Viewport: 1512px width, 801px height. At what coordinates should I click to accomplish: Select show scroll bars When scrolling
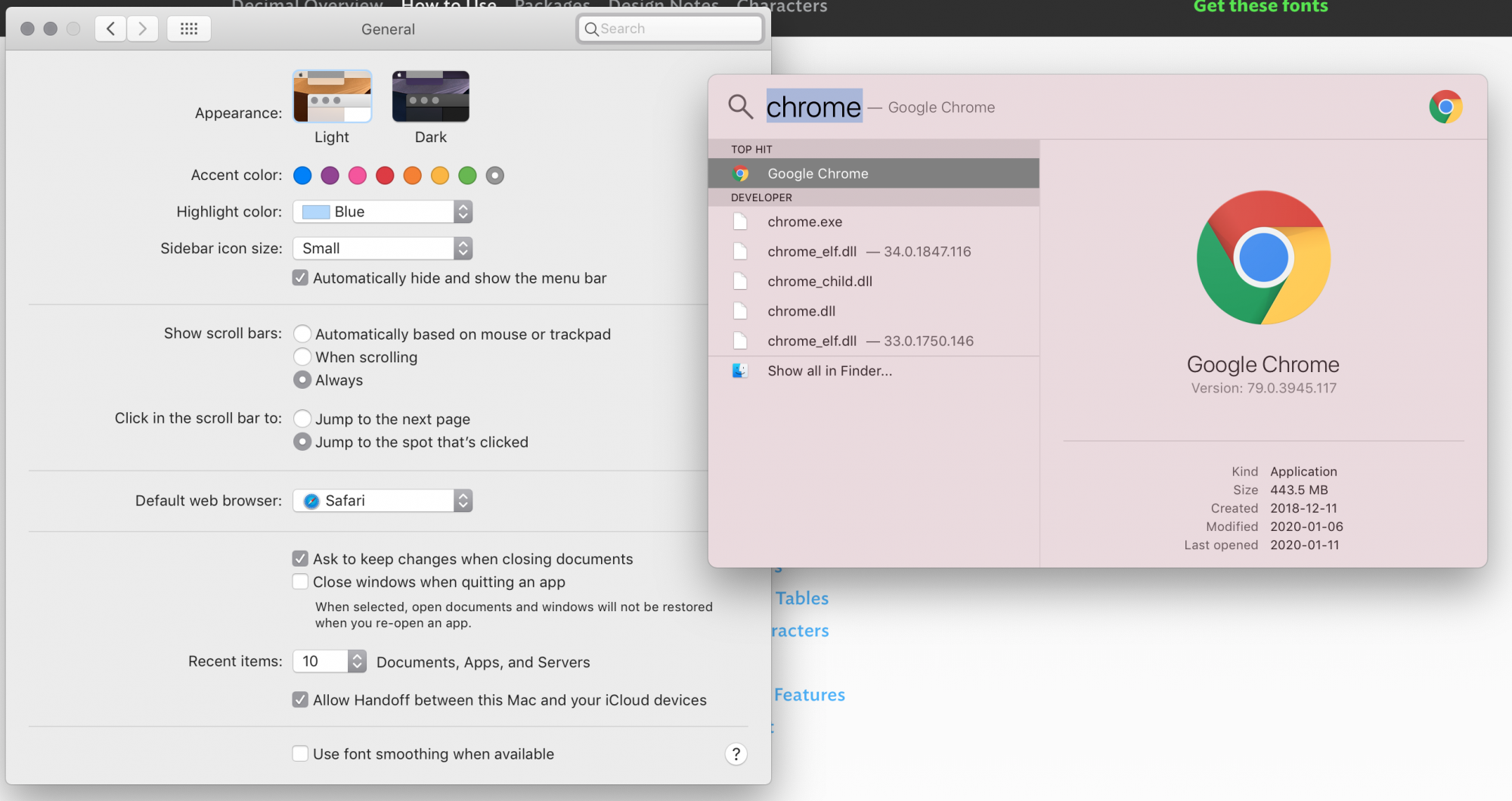302,356
